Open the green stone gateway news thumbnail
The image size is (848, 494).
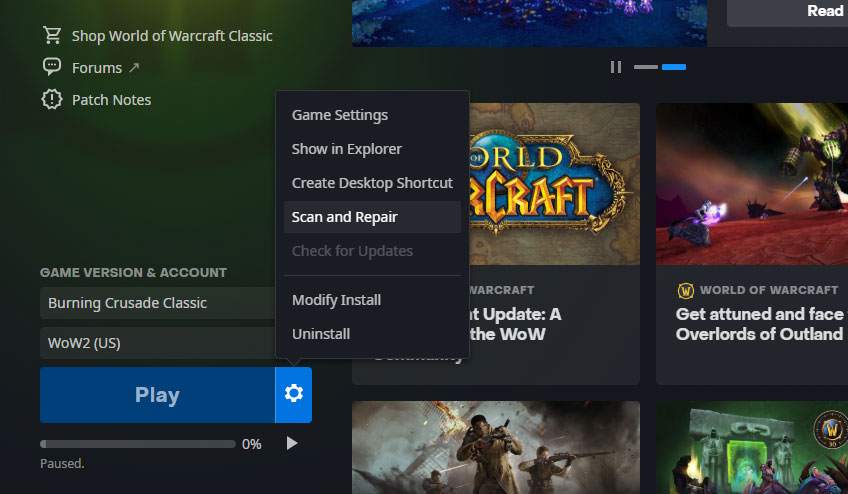(752, 447)
